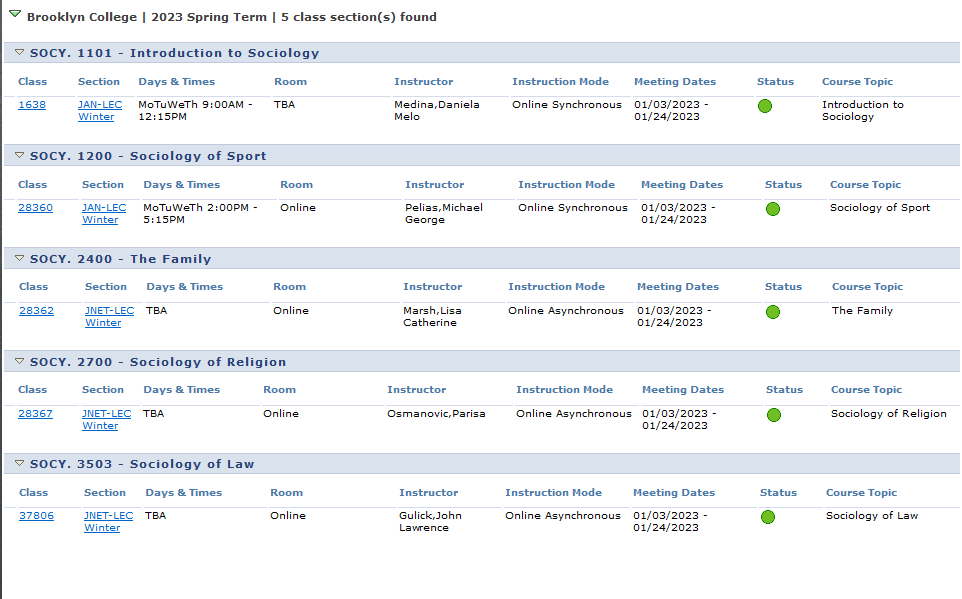Screen dimensions: 962x599
Task: Collapse the SOCY. 1101 Introduction to Sociology section
Action: pos(20,53)
